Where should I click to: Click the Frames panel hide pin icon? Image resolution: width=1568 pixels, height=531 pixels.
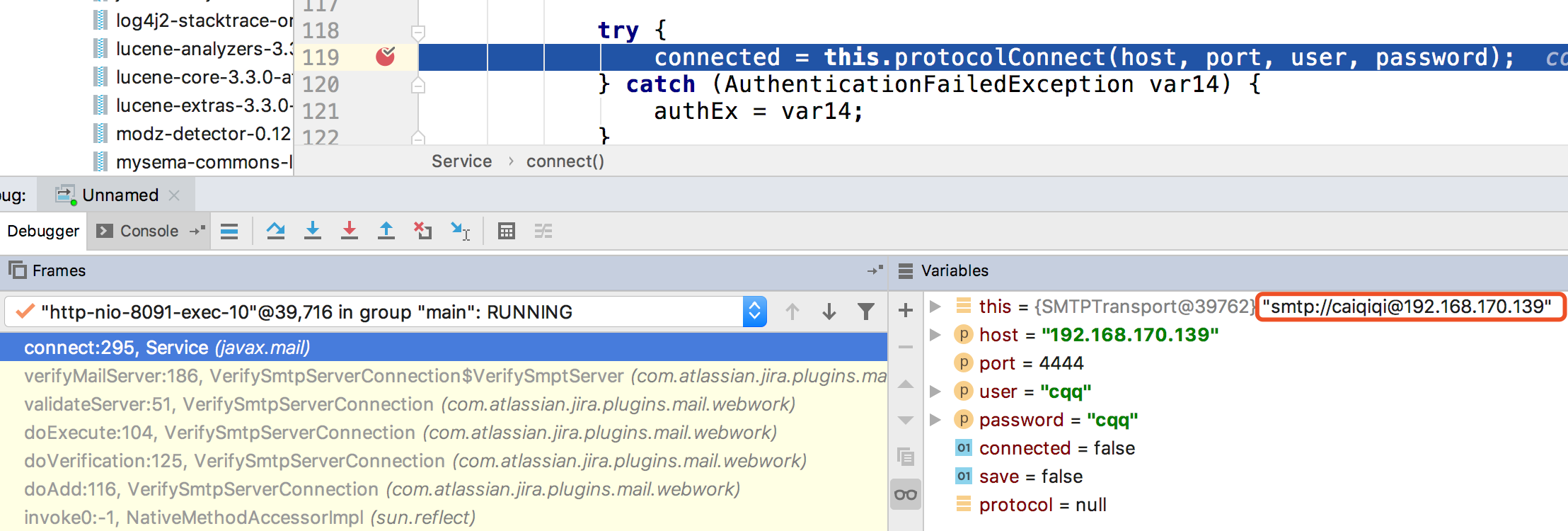(x=876, y=270)
